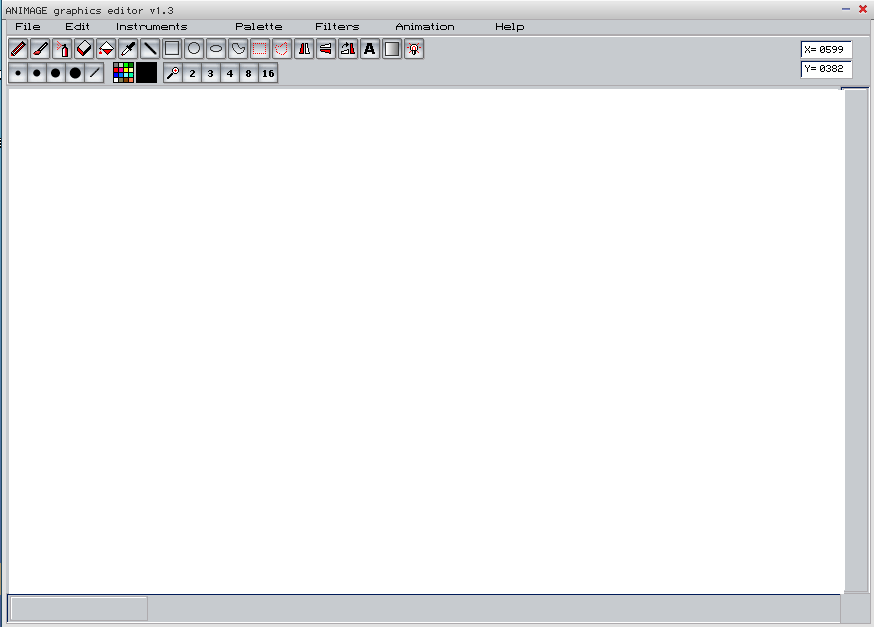Viewport: 874px width, 627px height.
Task: Open the File menu
Action: point(28,27)
